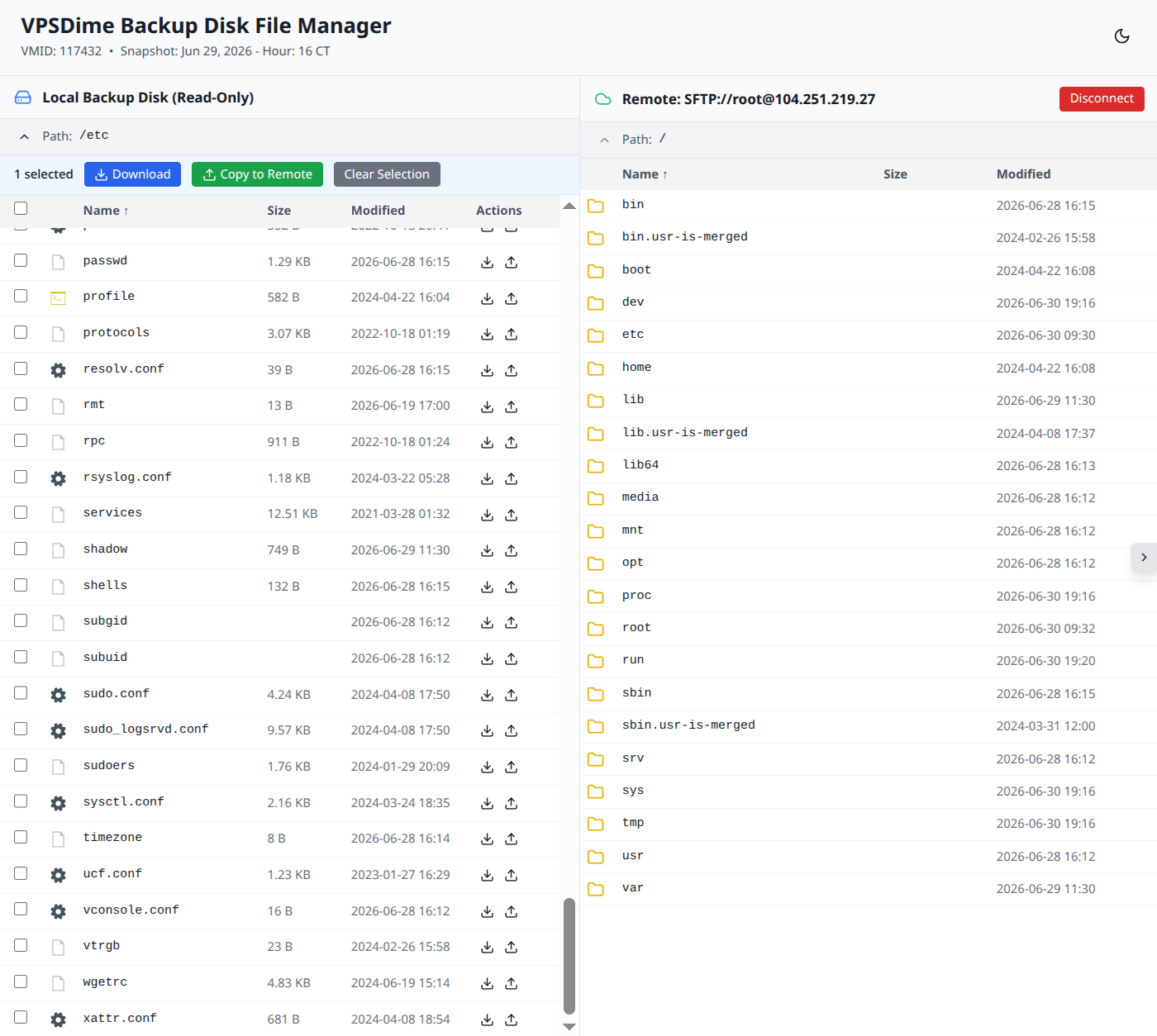Sort local files by Modified header
This screenshot has height=1036, width=1157.
pos(378,211)
